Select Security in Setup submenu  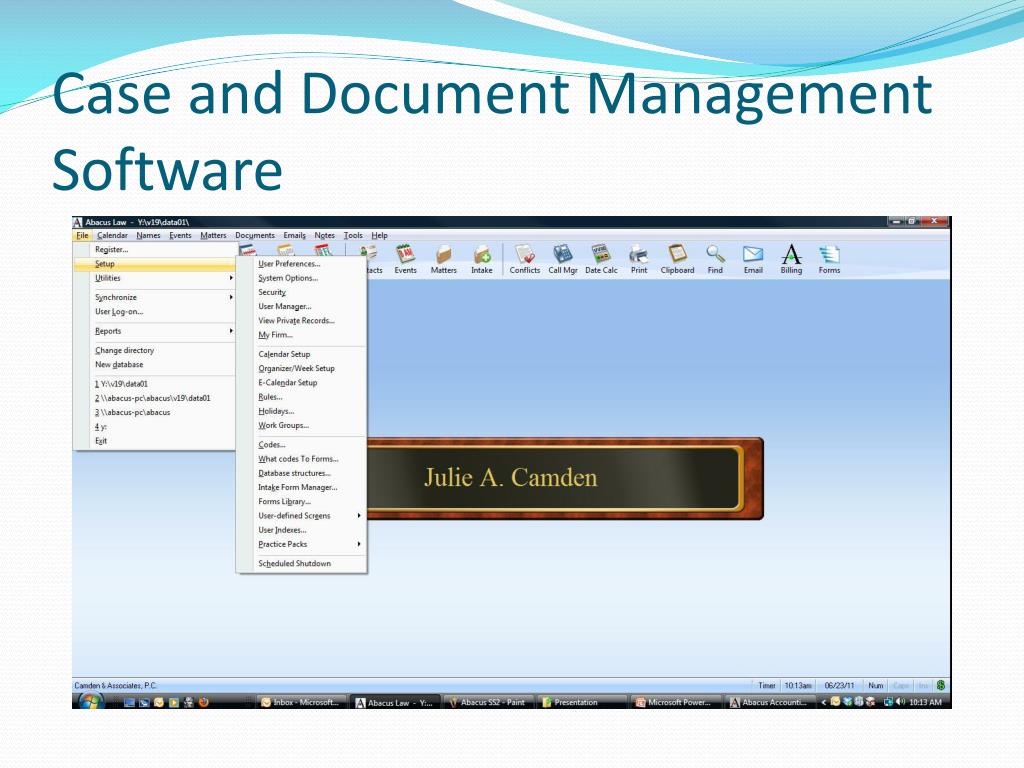302,293
